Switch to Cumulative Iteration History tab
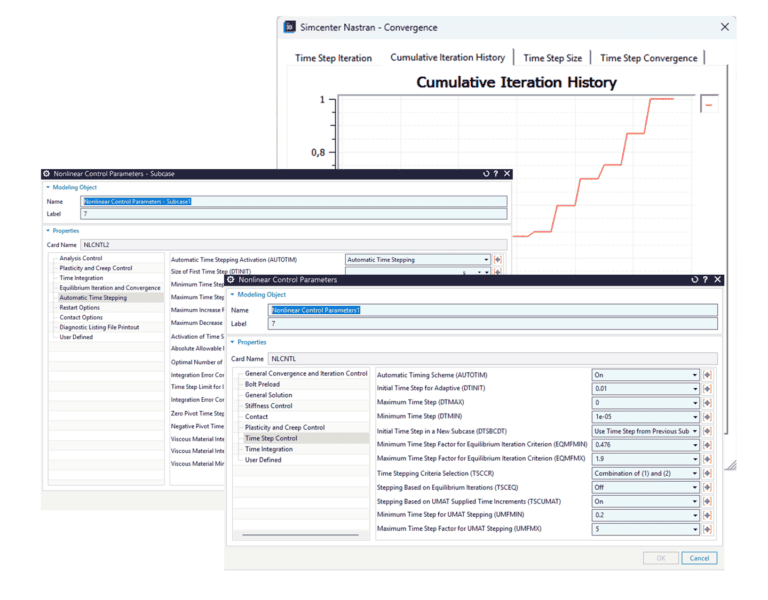768x600 pixels. point(447,57)
